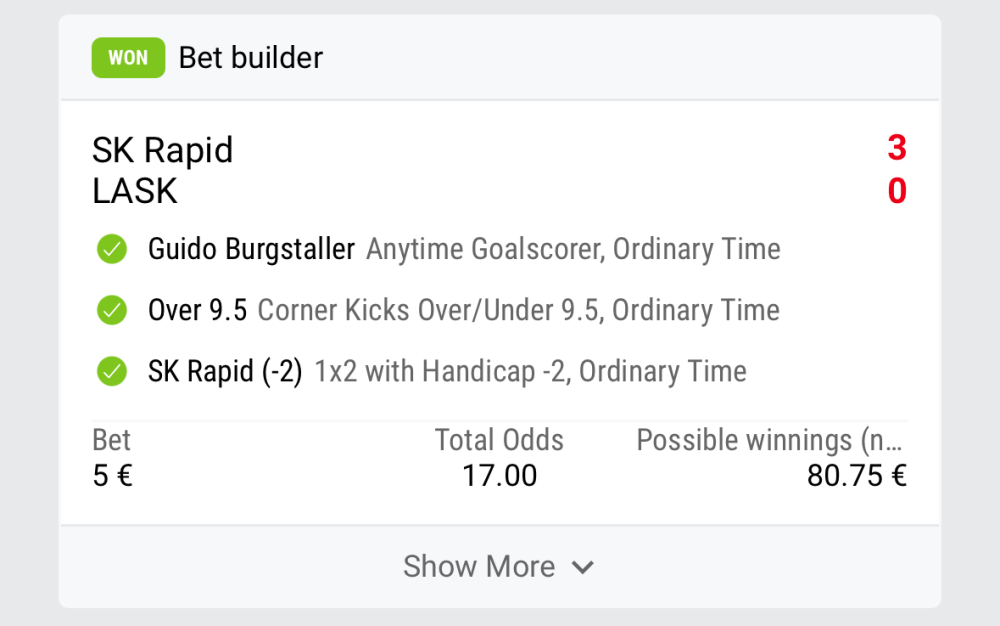
Task: Click the possible winnings 80.75 € amount
Action: (x=856, y=476)
